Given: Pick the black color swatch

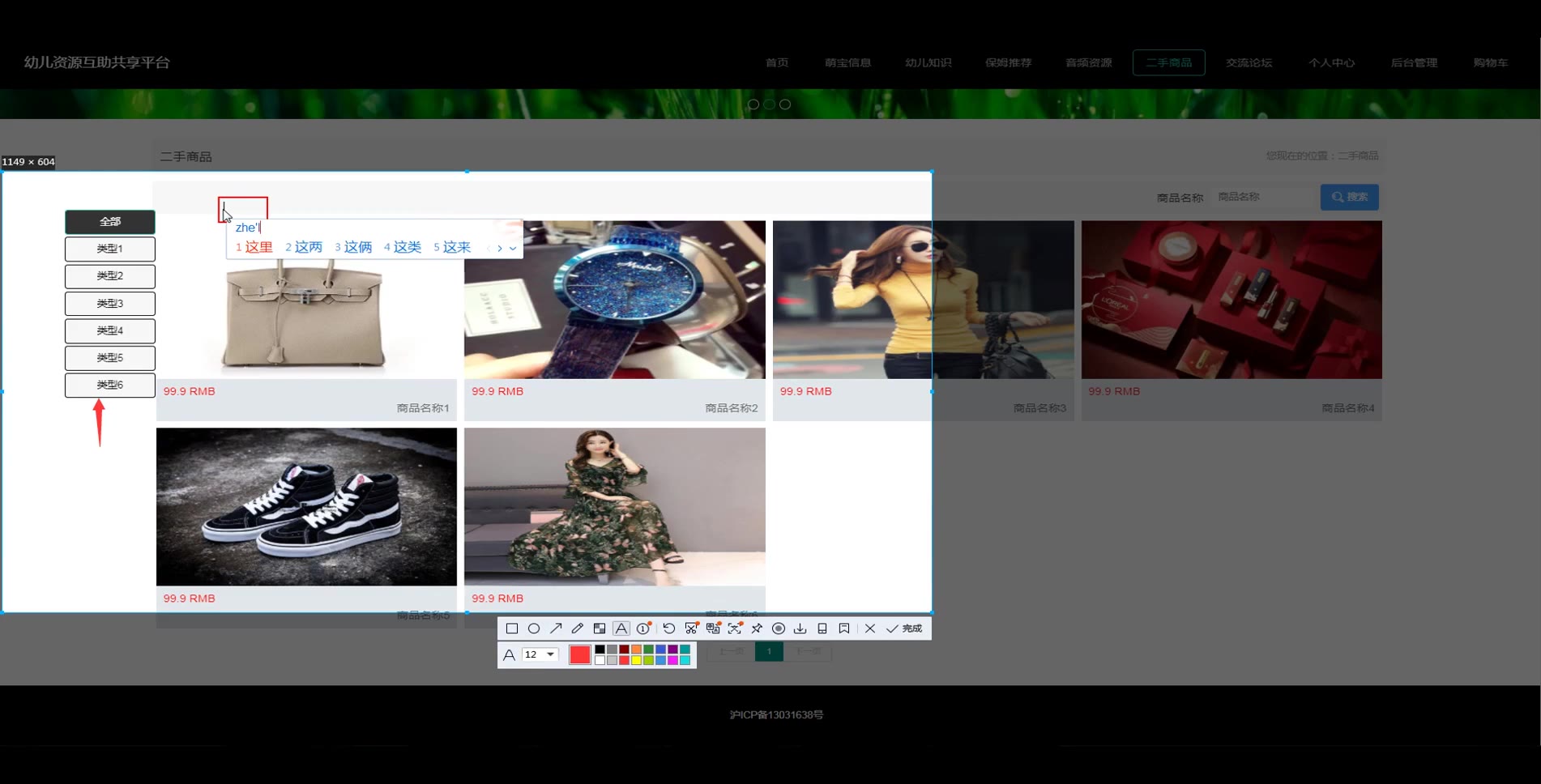Looking at the screenshot, I should point(600,650).
